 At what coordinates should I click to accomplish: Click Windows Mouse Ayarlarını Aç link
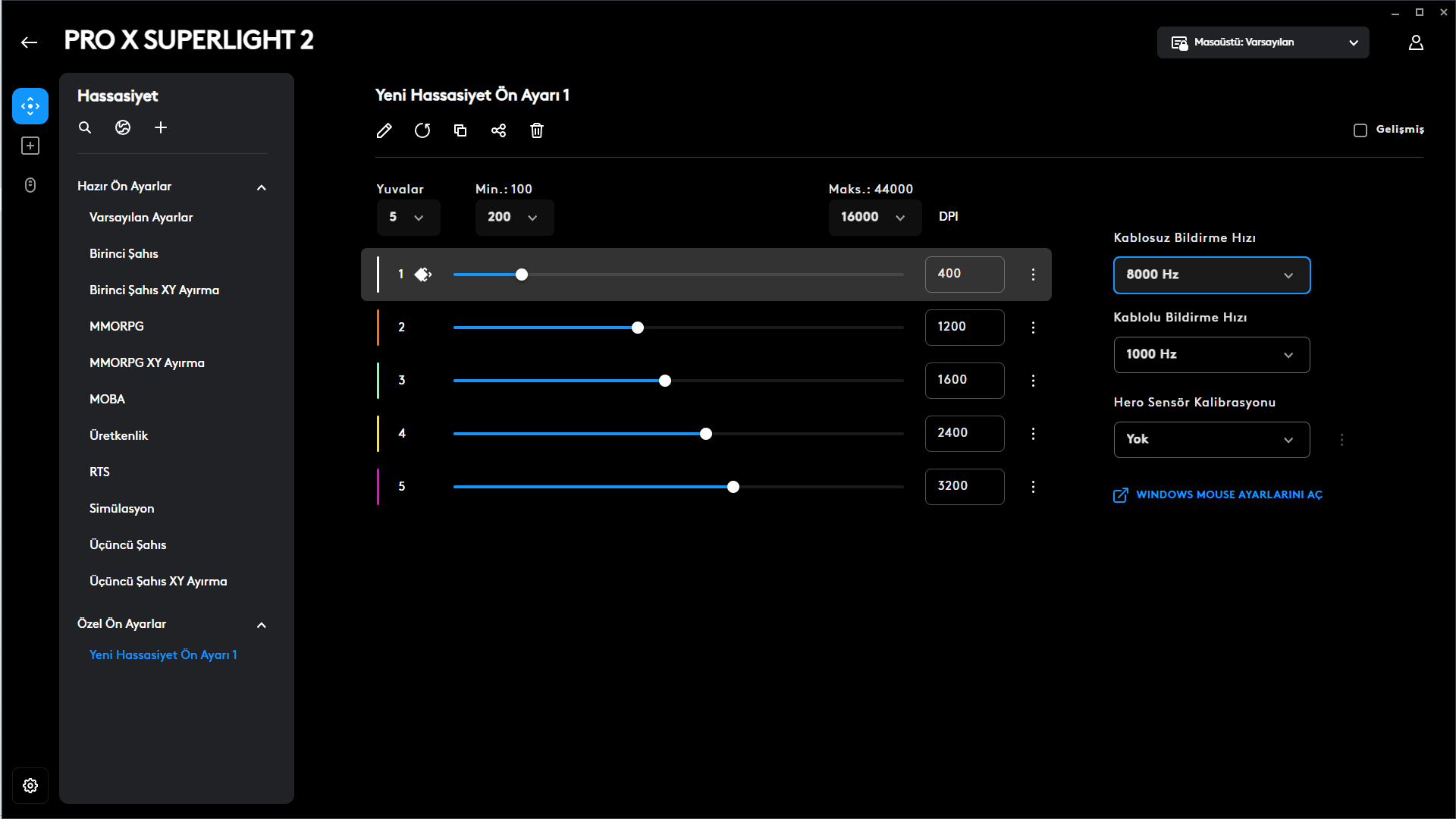pos(1228,494)
